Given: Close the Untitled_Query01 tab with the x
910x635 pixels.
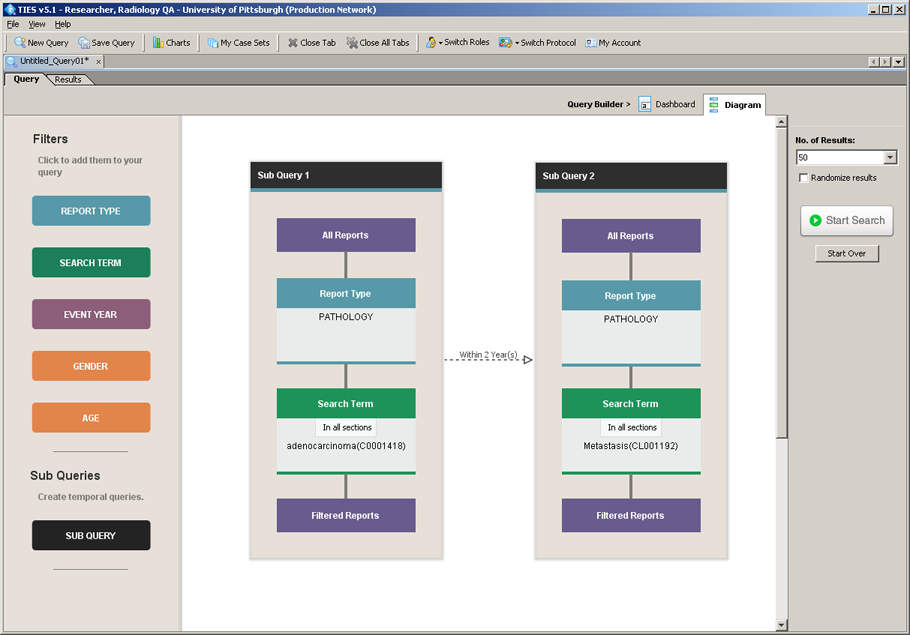Looking at the screenshot, I should [99, 61].
